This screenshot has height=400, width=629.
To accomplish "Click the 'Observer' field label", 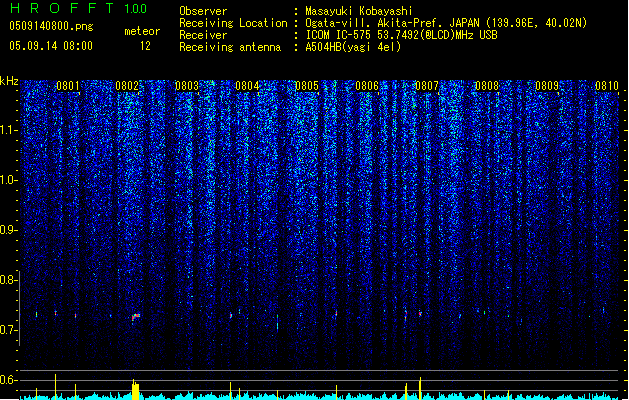I will pos(203,11).
